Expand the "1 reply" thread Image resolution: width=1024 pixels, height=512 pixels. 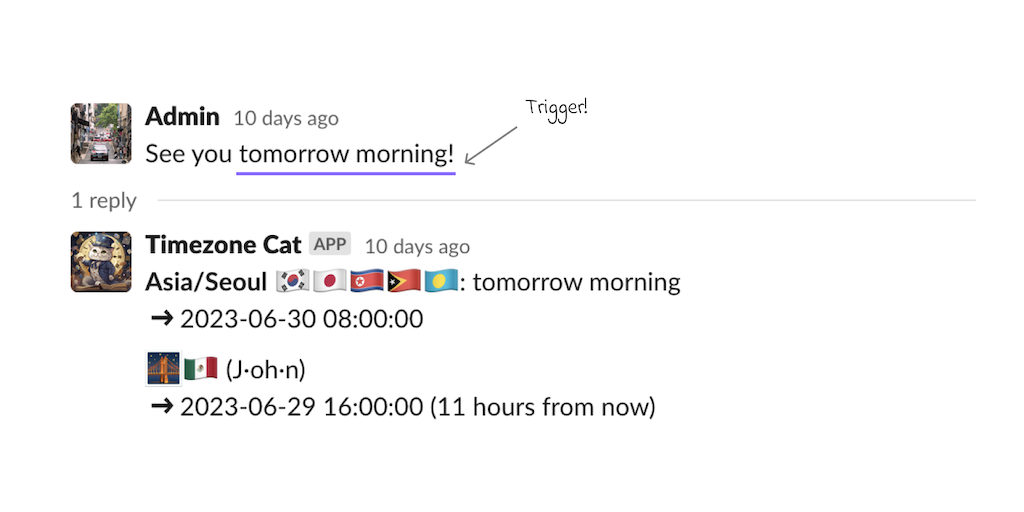(x=104, y=201)
